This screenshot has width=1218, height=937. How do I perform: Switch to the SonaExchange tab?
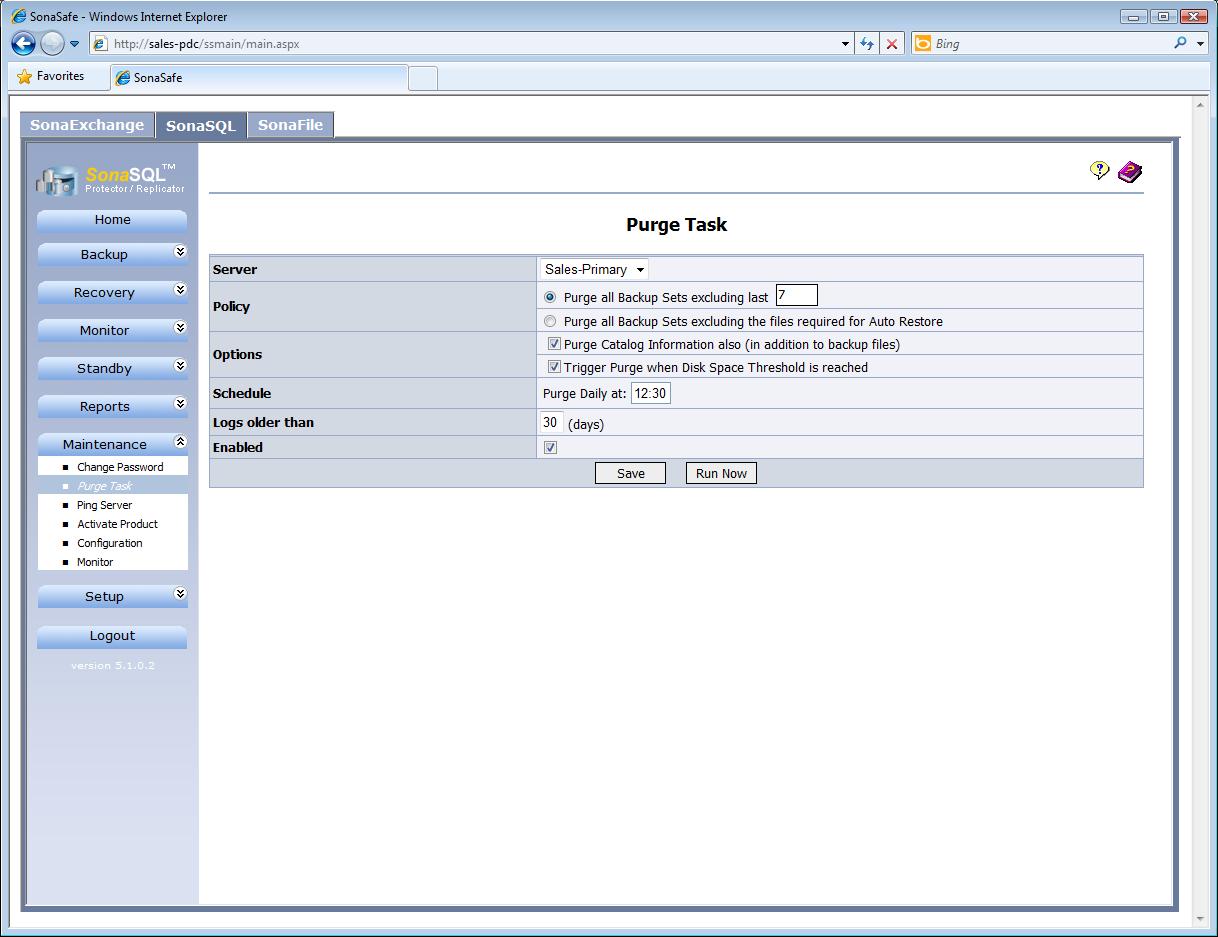click(x=87, y=125)
